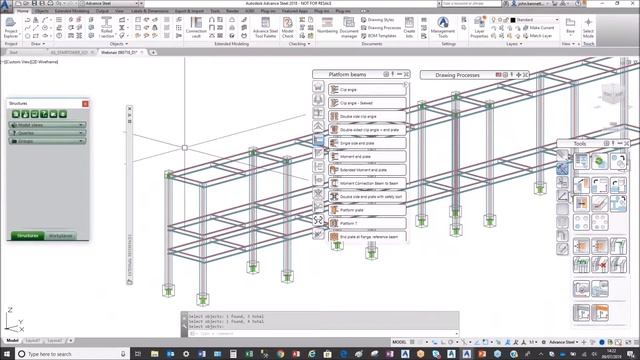Select the Platform plate connection

point(367,210)
